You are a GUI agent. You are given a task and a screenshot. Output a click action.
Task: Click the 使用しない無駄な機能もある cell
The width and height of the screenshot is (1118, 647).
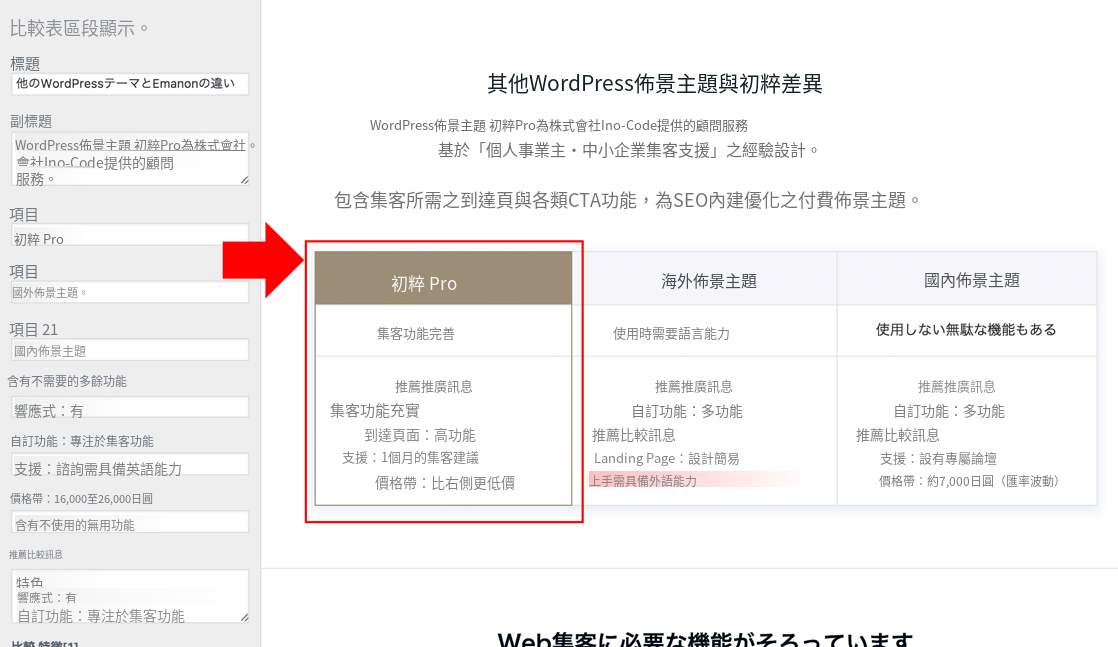pos(966,330)
